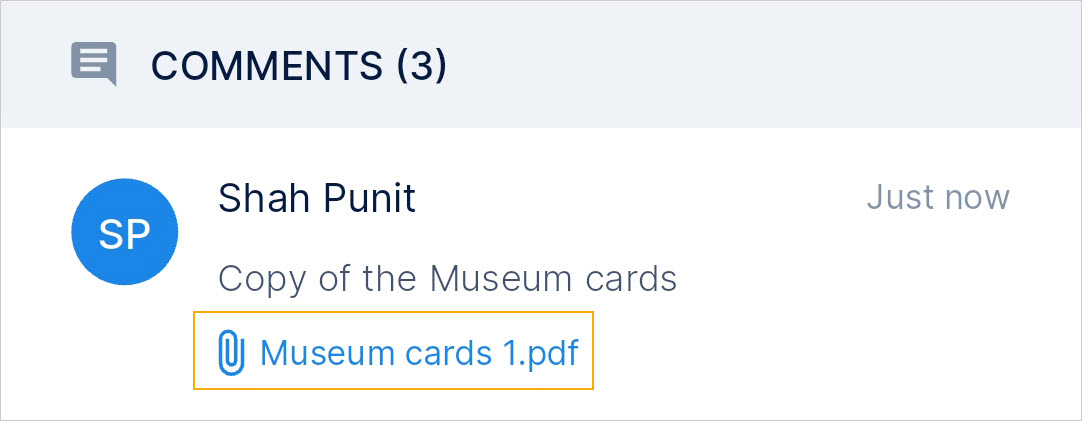Image resolution: width=1082 pixels, height=421 pixels.
Task: Select the Shah Punit commenter name
Action: point(316,198)
